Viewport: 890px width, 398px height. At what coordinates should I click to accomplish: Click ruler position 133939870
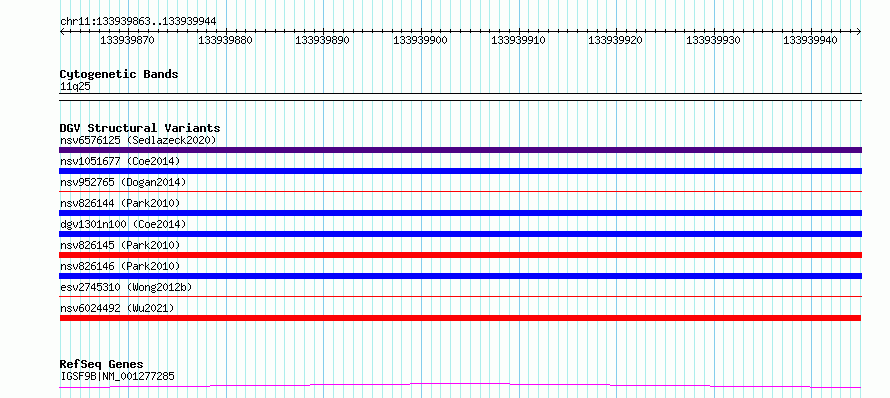tap(127, 40)
